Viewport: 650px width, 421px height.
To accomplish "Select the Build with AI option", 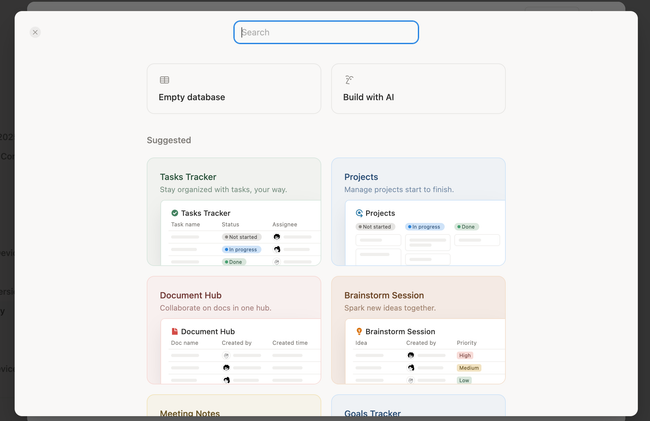I will [418, 89].
